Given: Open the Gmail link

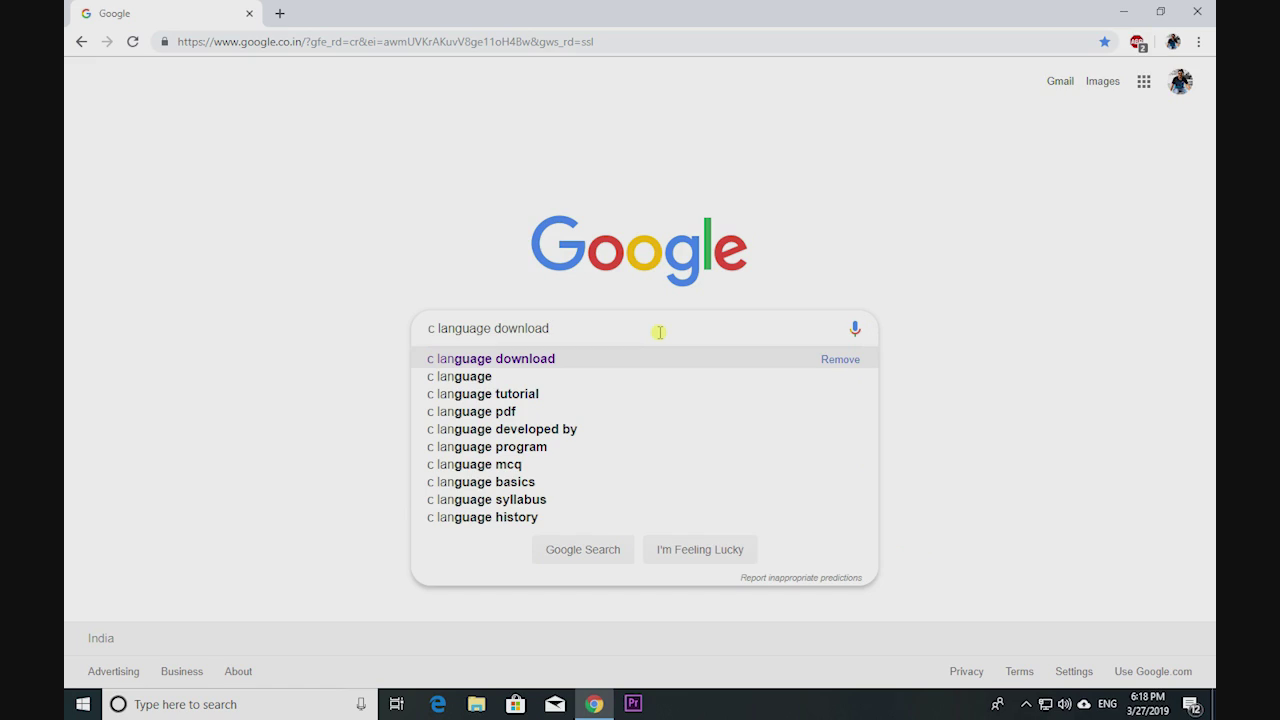Looking at the screenshot, I should point(1060,81).
